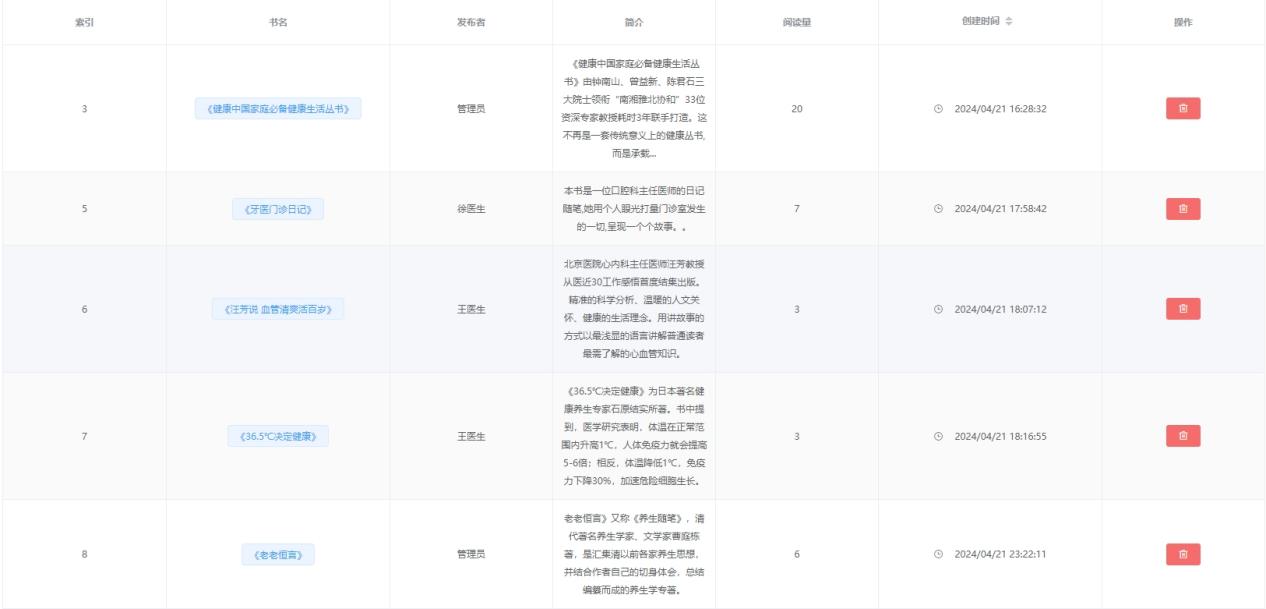Click timestamp 2024/04/21 23:22:11
This screenshot has height=609, width=1266.
point(1000,553)
